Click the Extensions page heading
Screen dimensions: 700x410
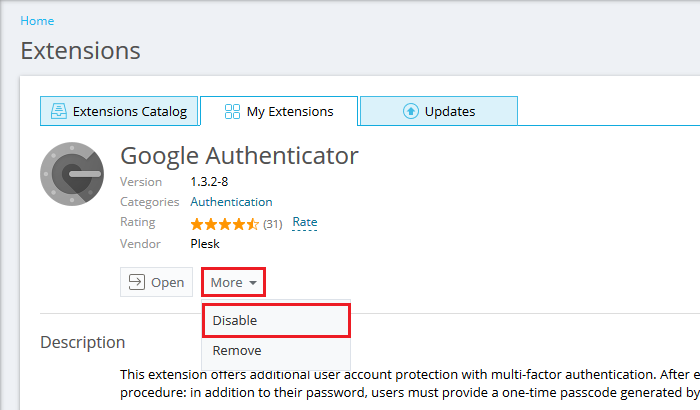point(80,50)
